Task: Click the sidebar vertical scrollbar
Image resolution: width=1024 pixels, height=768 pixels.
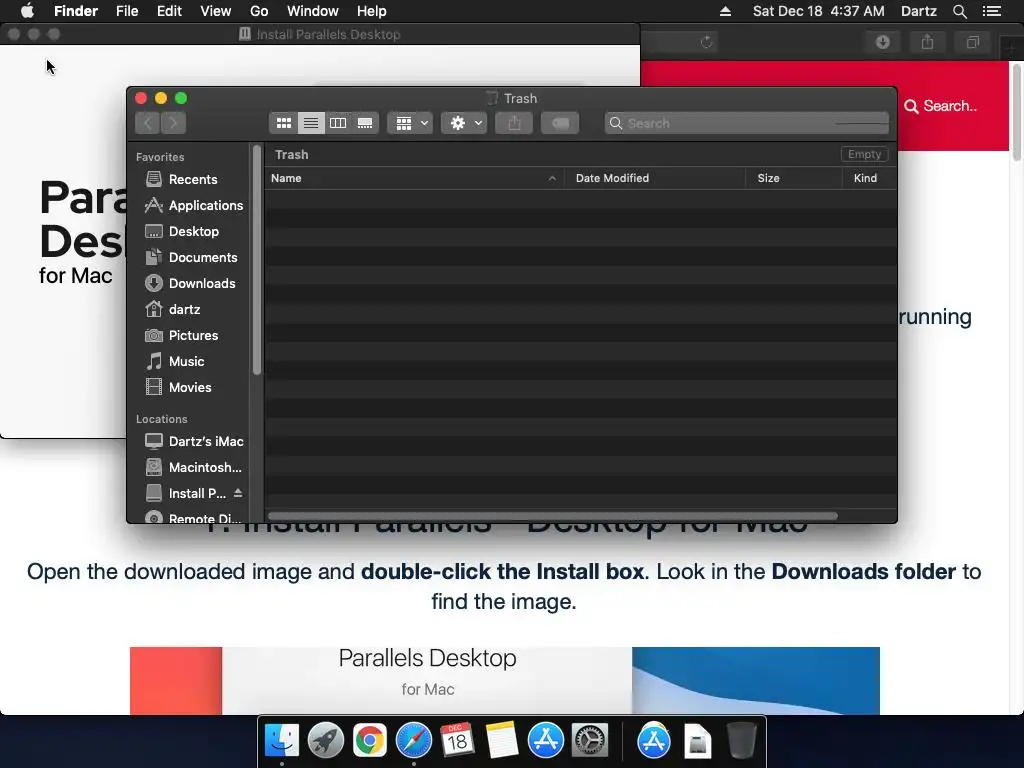Action: pyautogui.click(x=257, y=261)
